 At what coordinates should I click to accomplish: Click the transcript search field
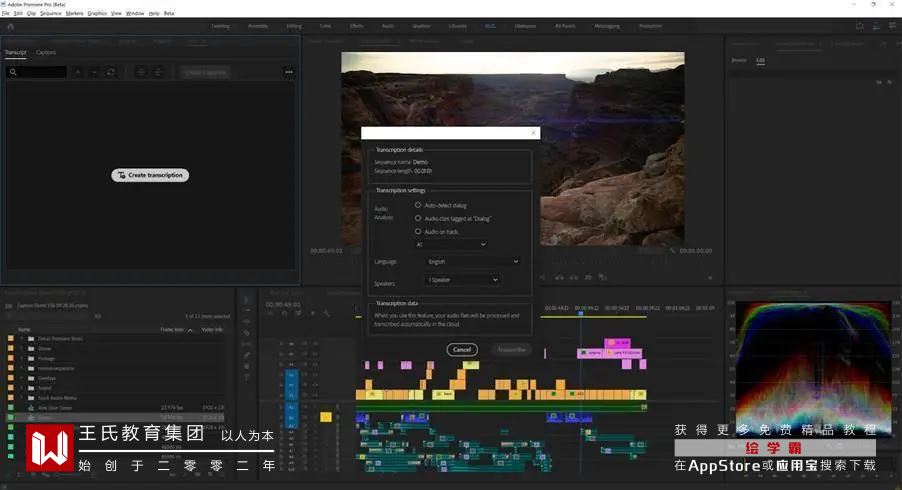(x=37, y=72)
